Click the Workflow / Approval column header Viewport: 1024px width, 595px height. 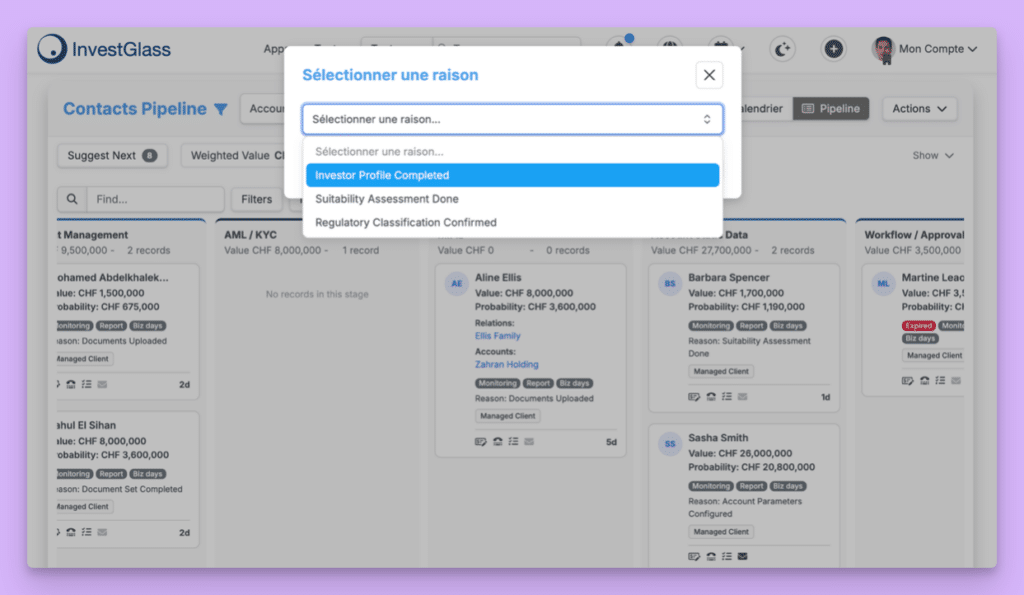pos(914,234)
